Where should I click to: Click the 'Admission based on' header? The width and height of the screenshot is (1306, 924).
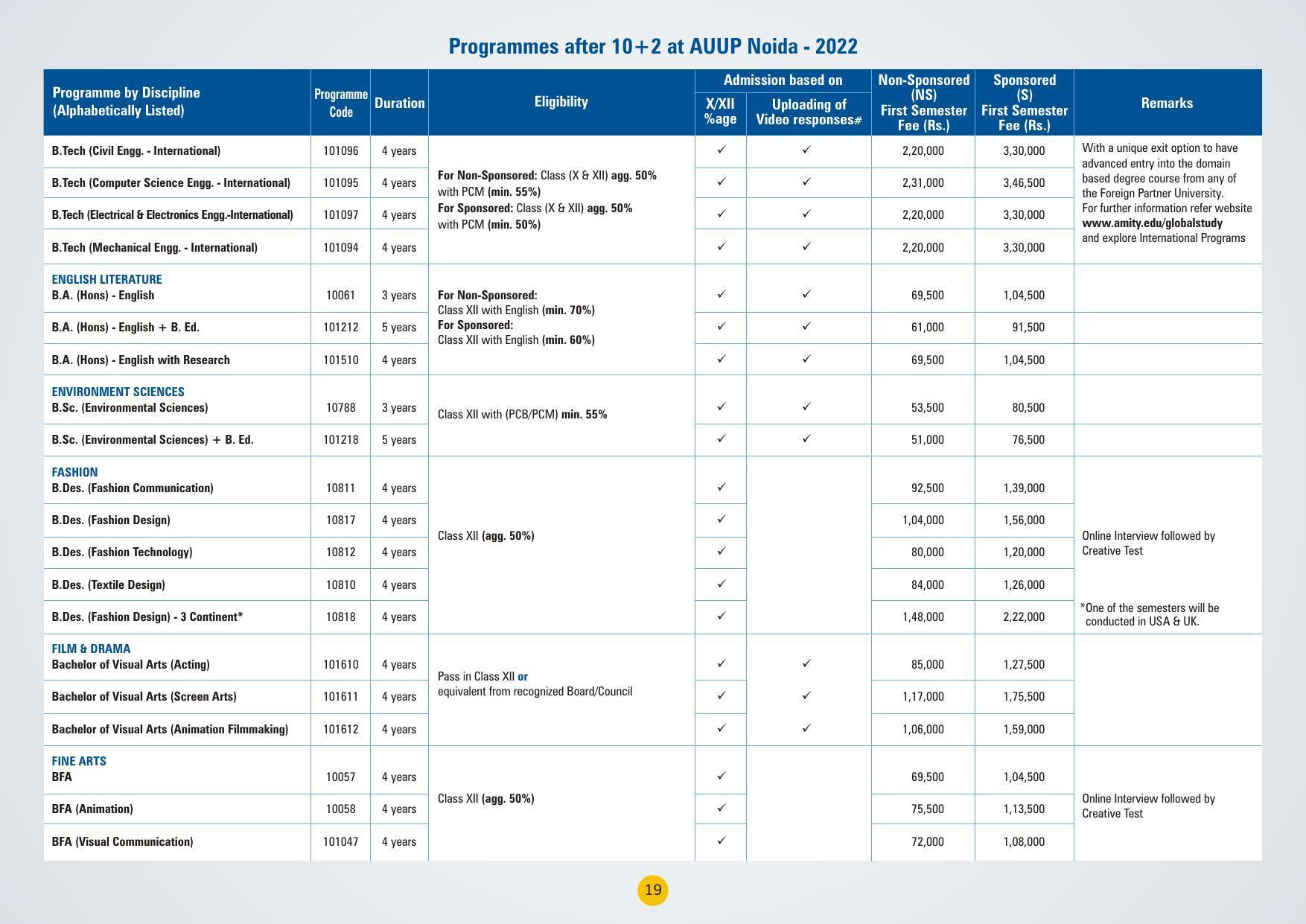pos(783,80)
